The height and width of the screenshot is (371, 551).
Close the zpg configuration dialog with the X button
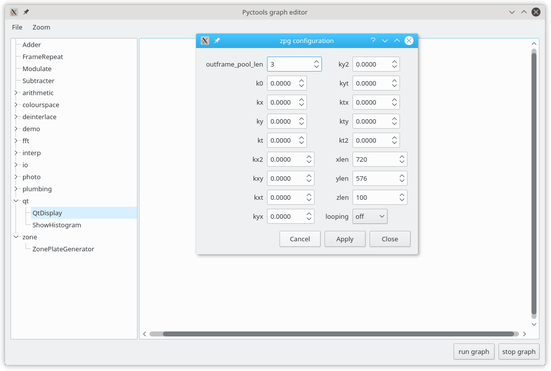click(x=409, y=41)
